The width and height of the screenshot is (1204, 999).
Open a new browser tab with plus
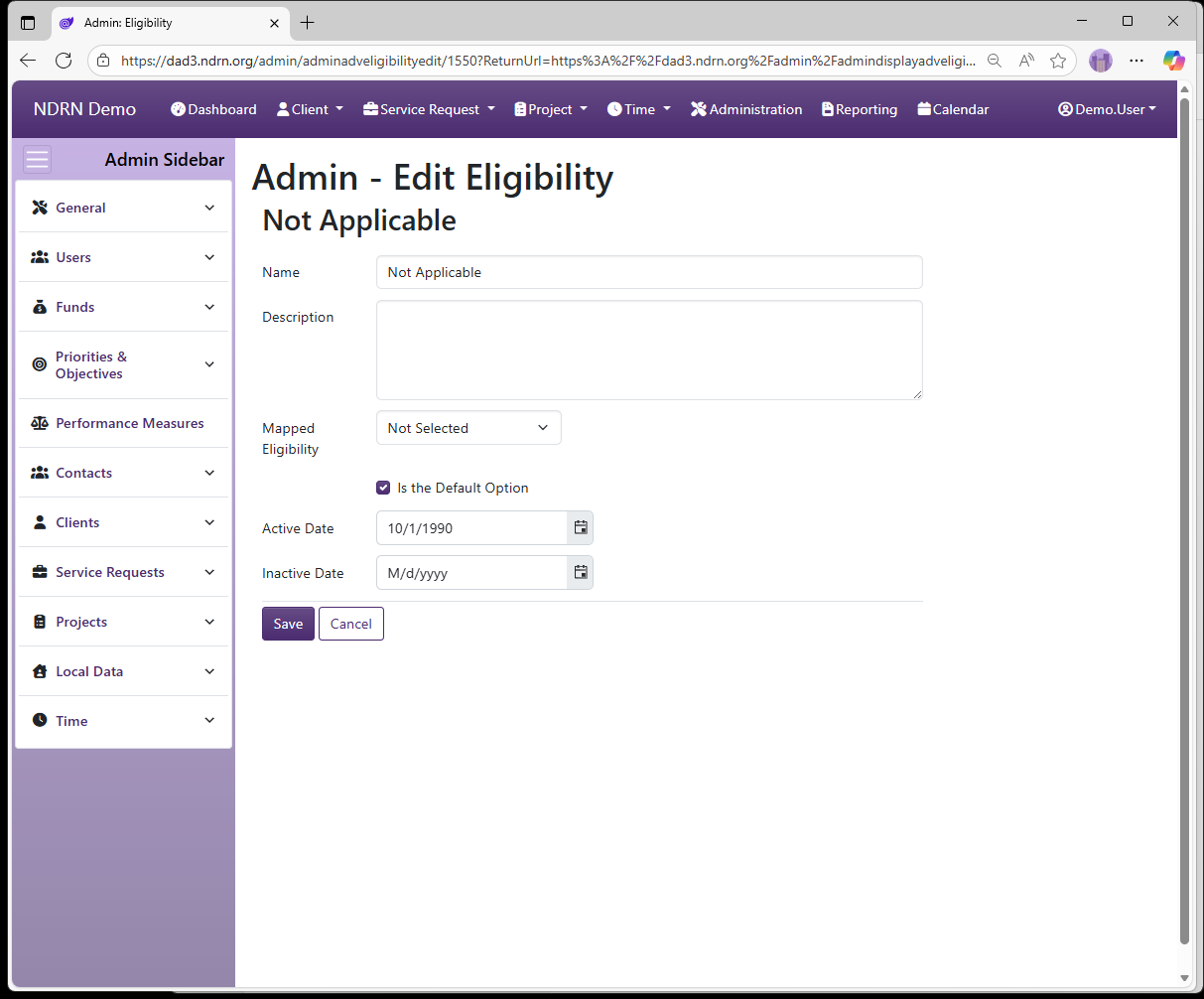pyautogui.click(x=308, y=22)
